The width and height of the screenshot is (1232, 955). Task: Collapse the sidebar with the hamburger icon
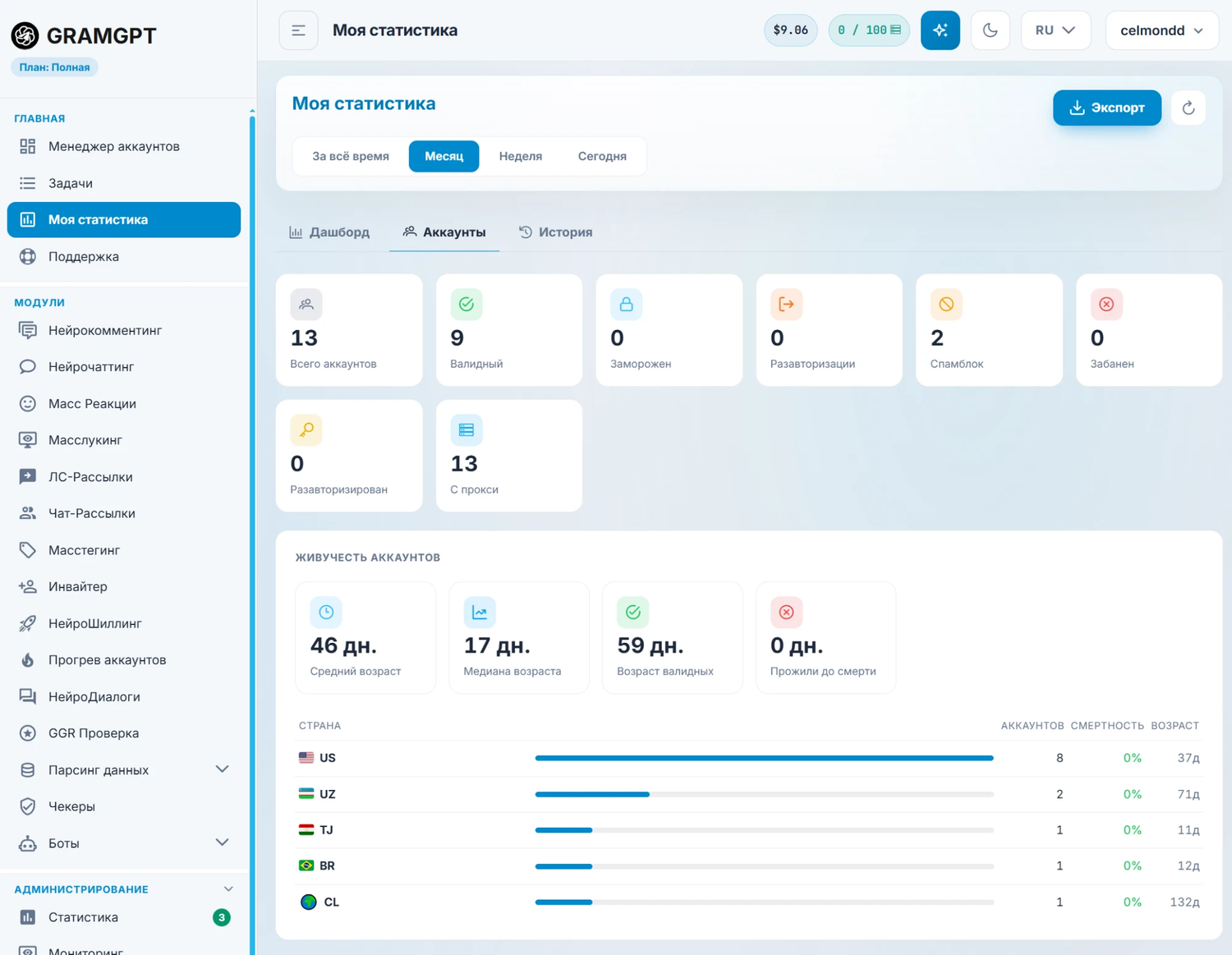pyautogui.click(x=298, y=30)
